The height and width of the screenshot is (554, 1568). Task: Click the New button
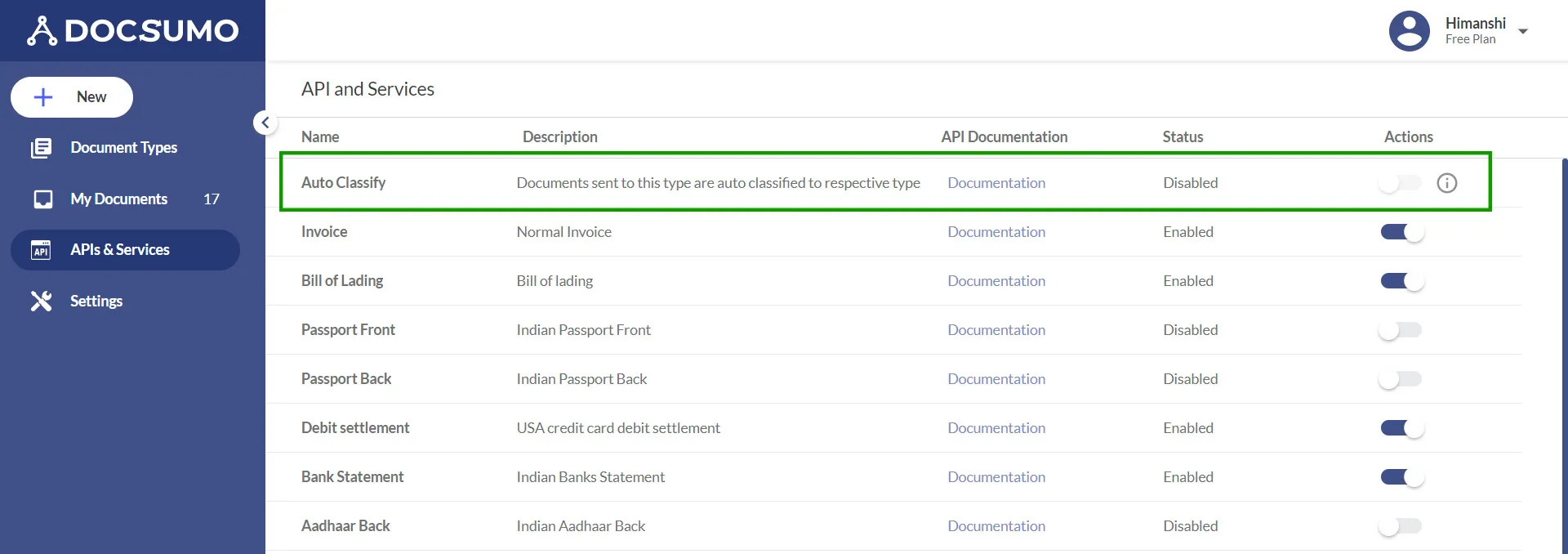tap(72, 97)
